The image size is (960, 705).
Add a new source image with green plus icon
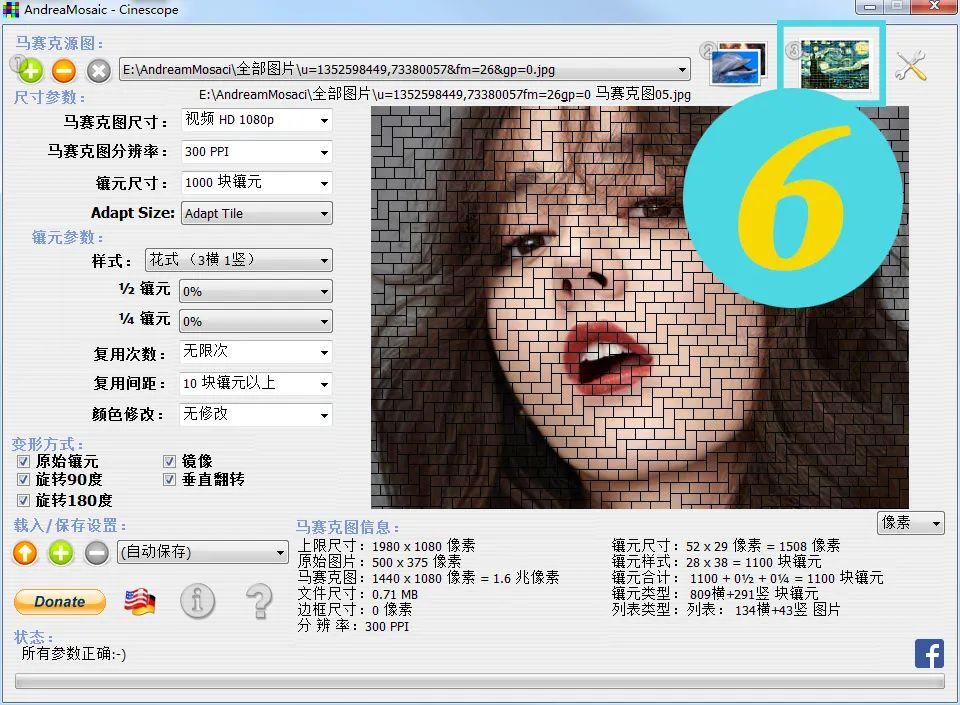coord(30,70)
